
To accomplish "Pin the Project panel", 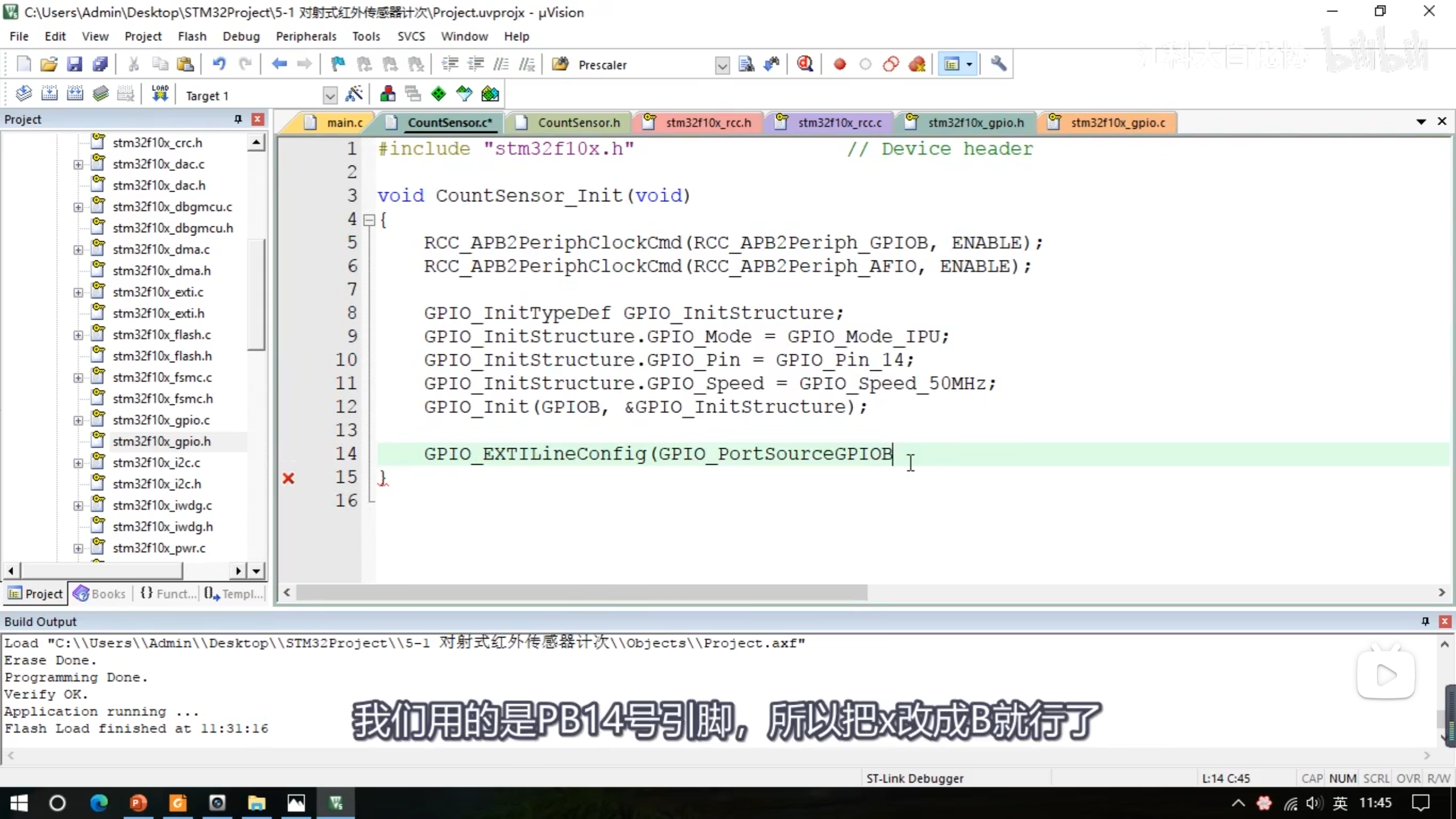I will click(238, 119).
